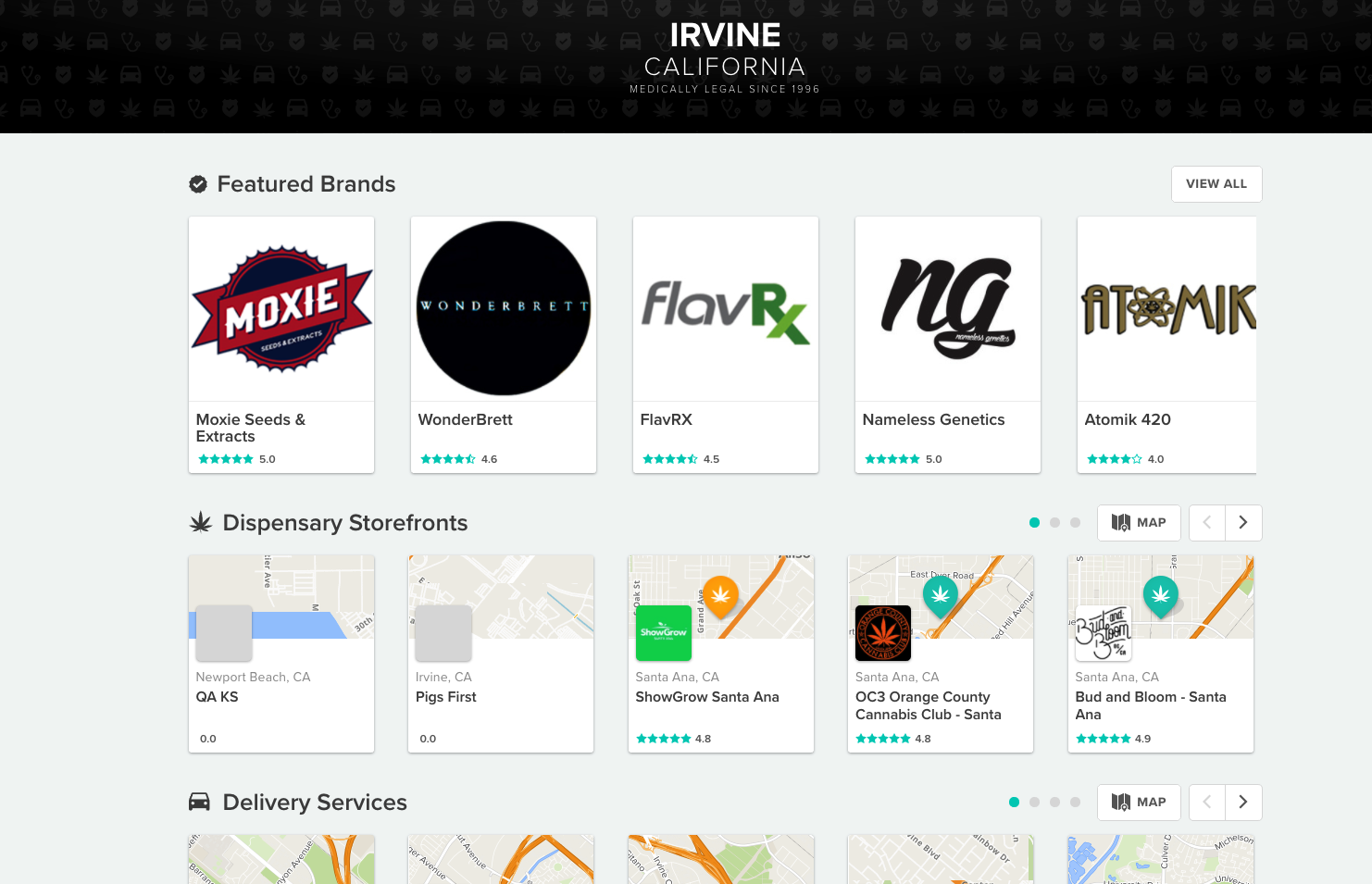Click the teal map pin on Bud and Bloom card
Image resolution: width=1372 pixels, height=884 pixels.
pos(1161,597)
